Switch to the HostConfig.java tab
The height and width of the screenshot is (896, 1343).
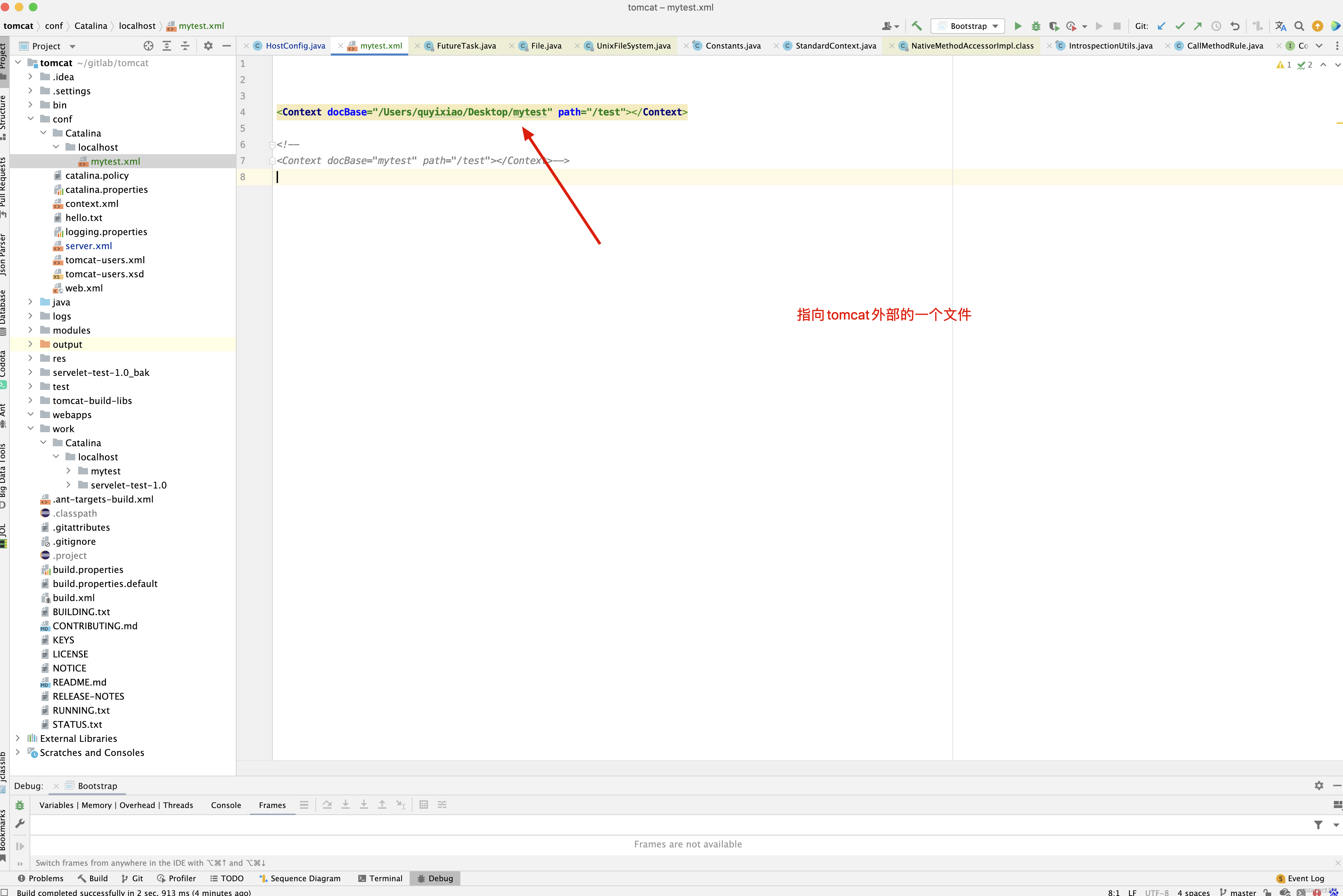click(x=289, y=46)
